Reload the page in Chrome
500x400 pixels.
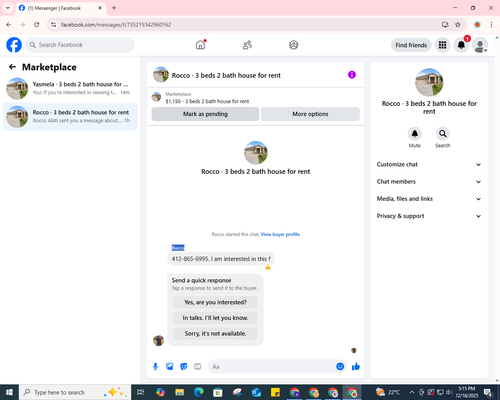[x=37, y=25]
